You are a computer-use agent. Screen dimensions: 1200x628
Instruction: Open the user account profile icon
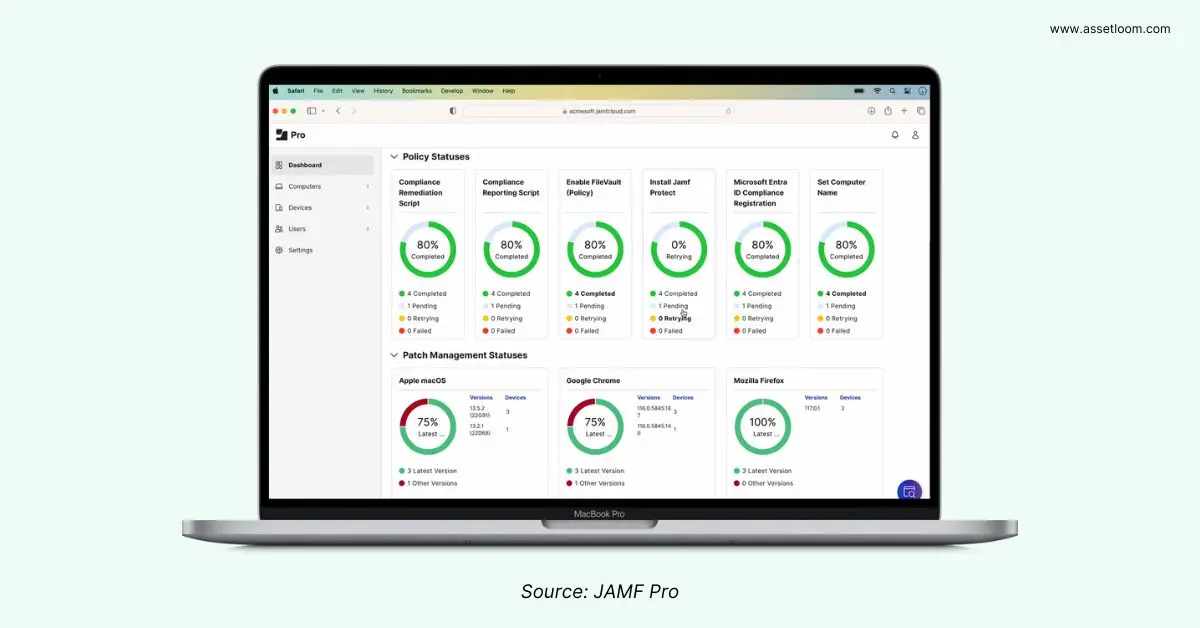915,135
